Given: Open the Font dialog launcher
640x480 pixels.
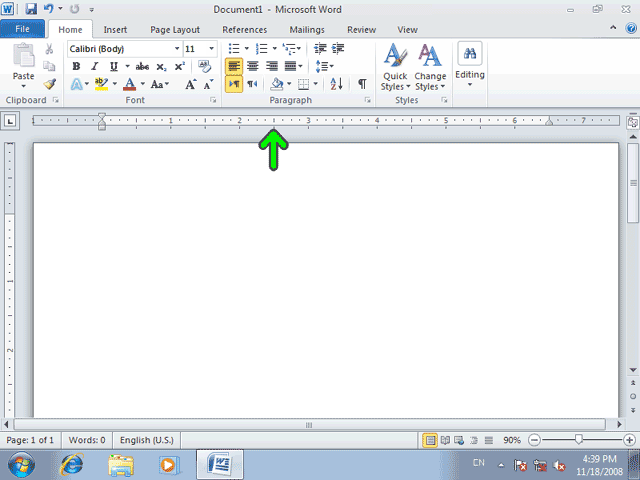Looking at the screenshot, I should (x=213, y=100).
